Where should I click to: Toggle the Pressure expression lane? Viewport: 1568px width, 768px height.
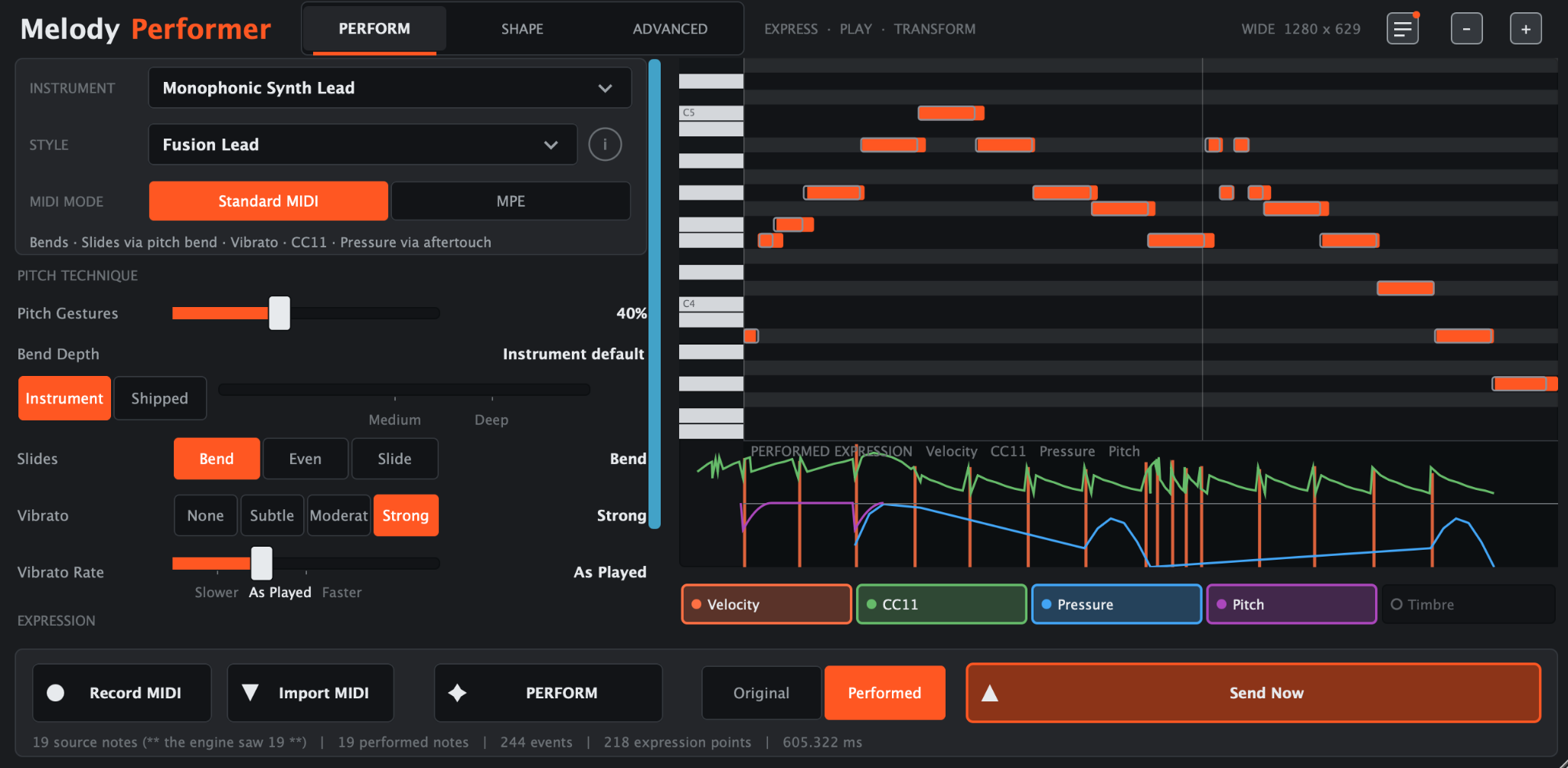[x=1116, y=604]
